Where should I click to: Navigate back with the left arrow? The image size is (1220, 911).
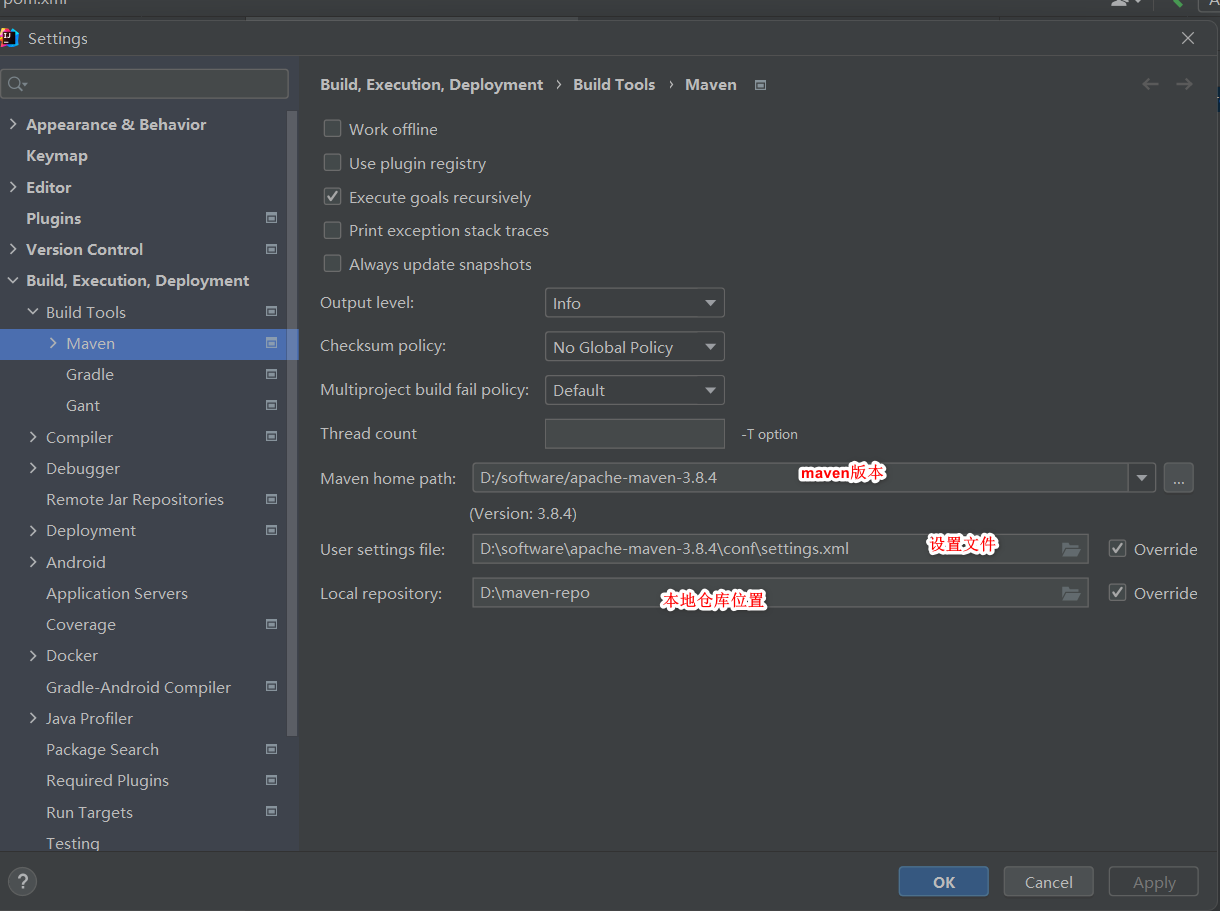pyautogui.click(x=1150, y=84)
